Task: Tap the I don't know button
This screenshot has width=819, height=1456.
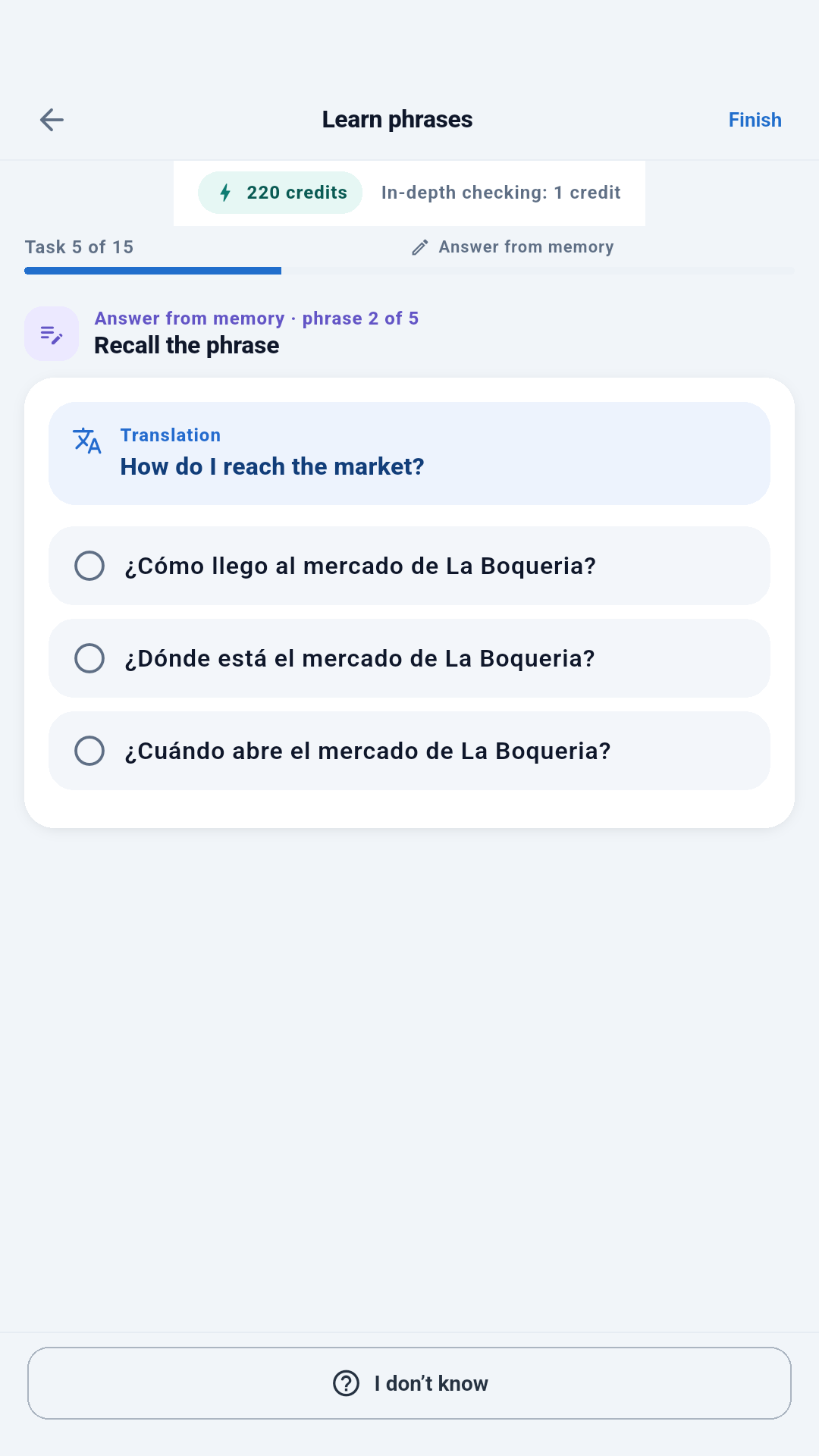Action: coord(409,1383)
